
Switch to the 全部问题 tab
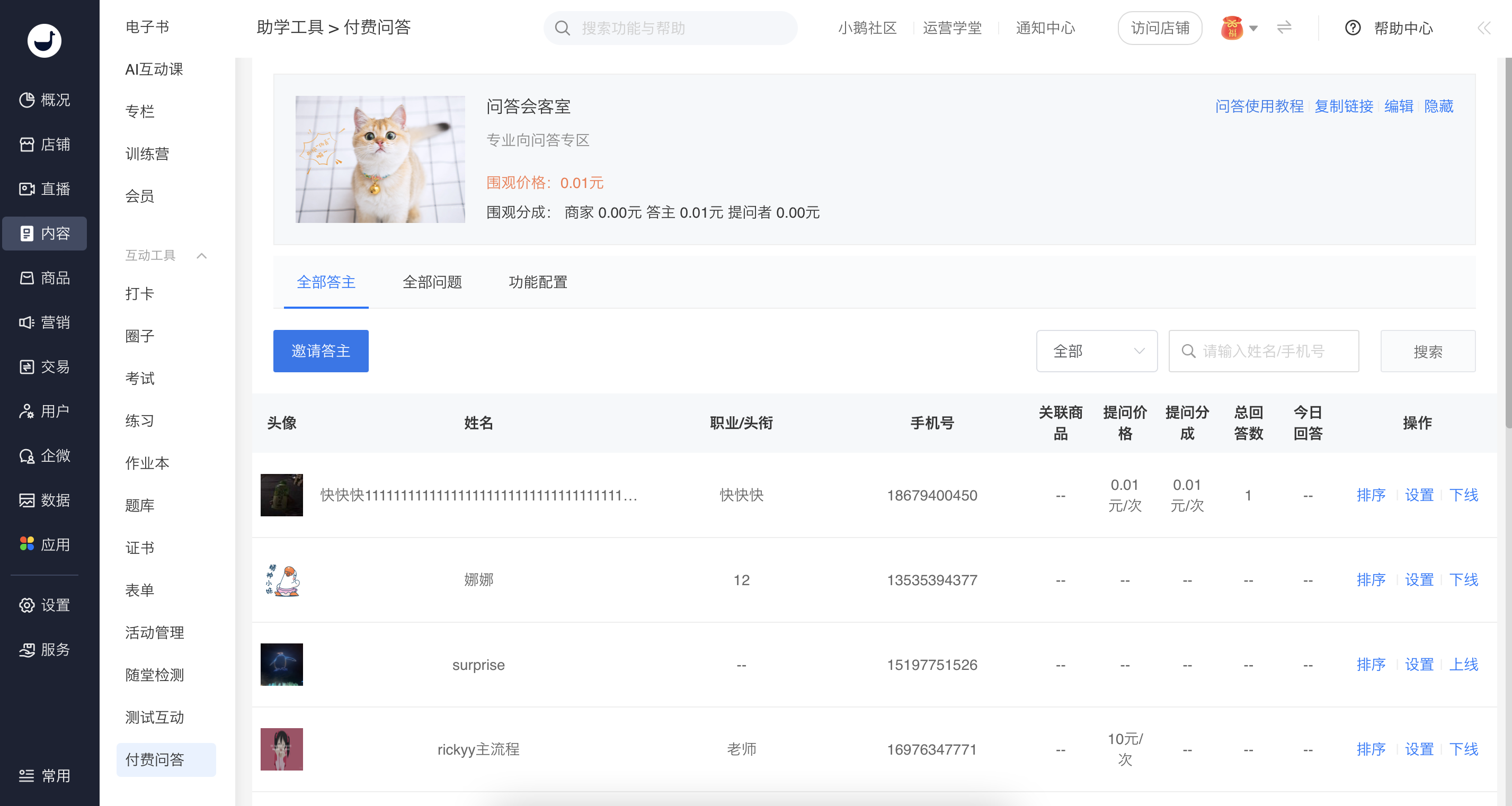(432, 282)
